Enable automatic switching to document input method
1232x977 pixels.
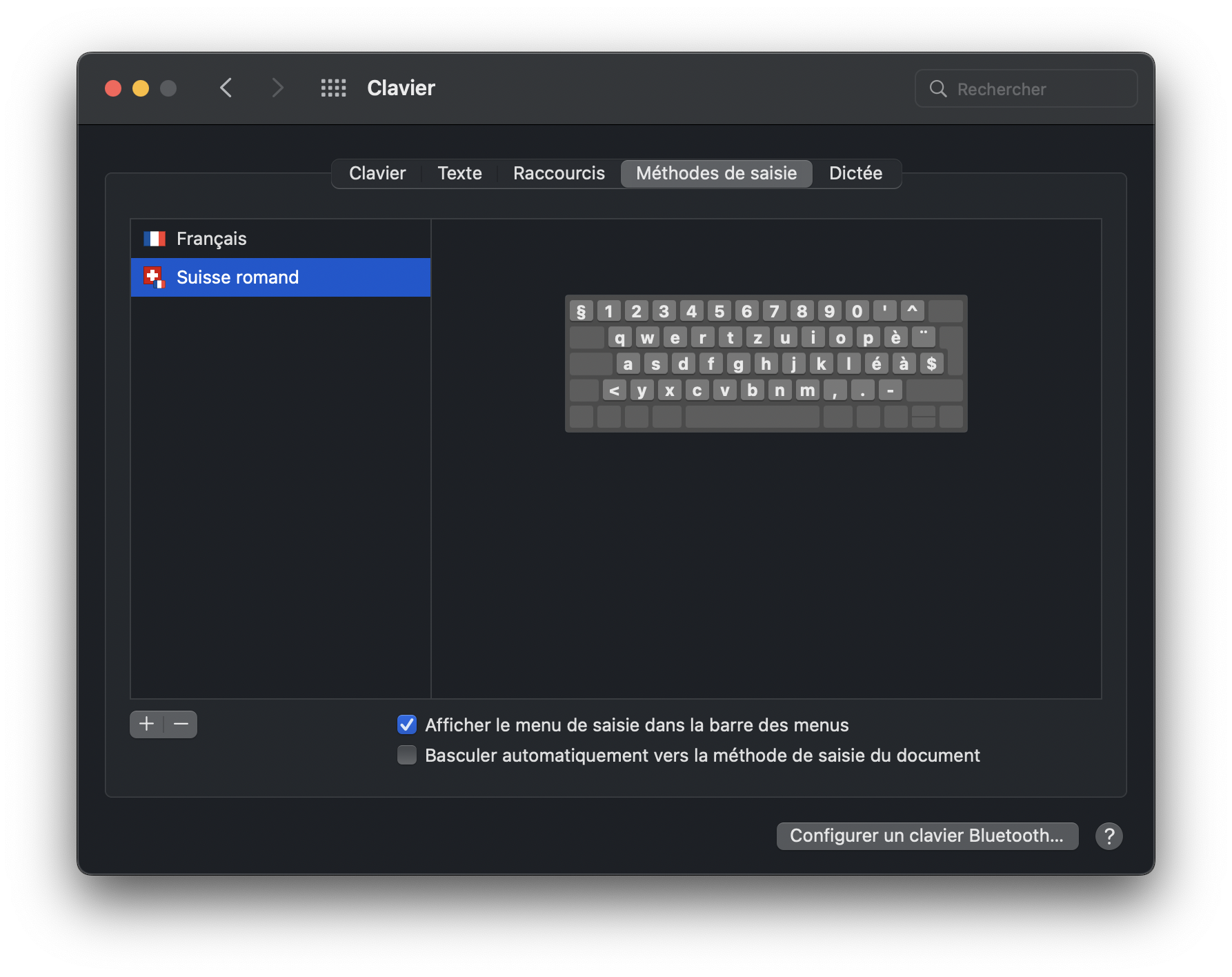click(x=407, y=755)
